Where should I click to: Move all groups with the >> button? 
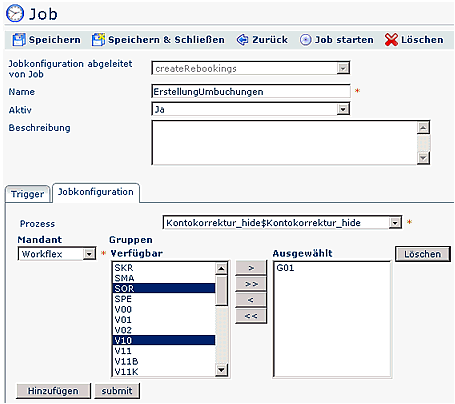tap(251, 284)
